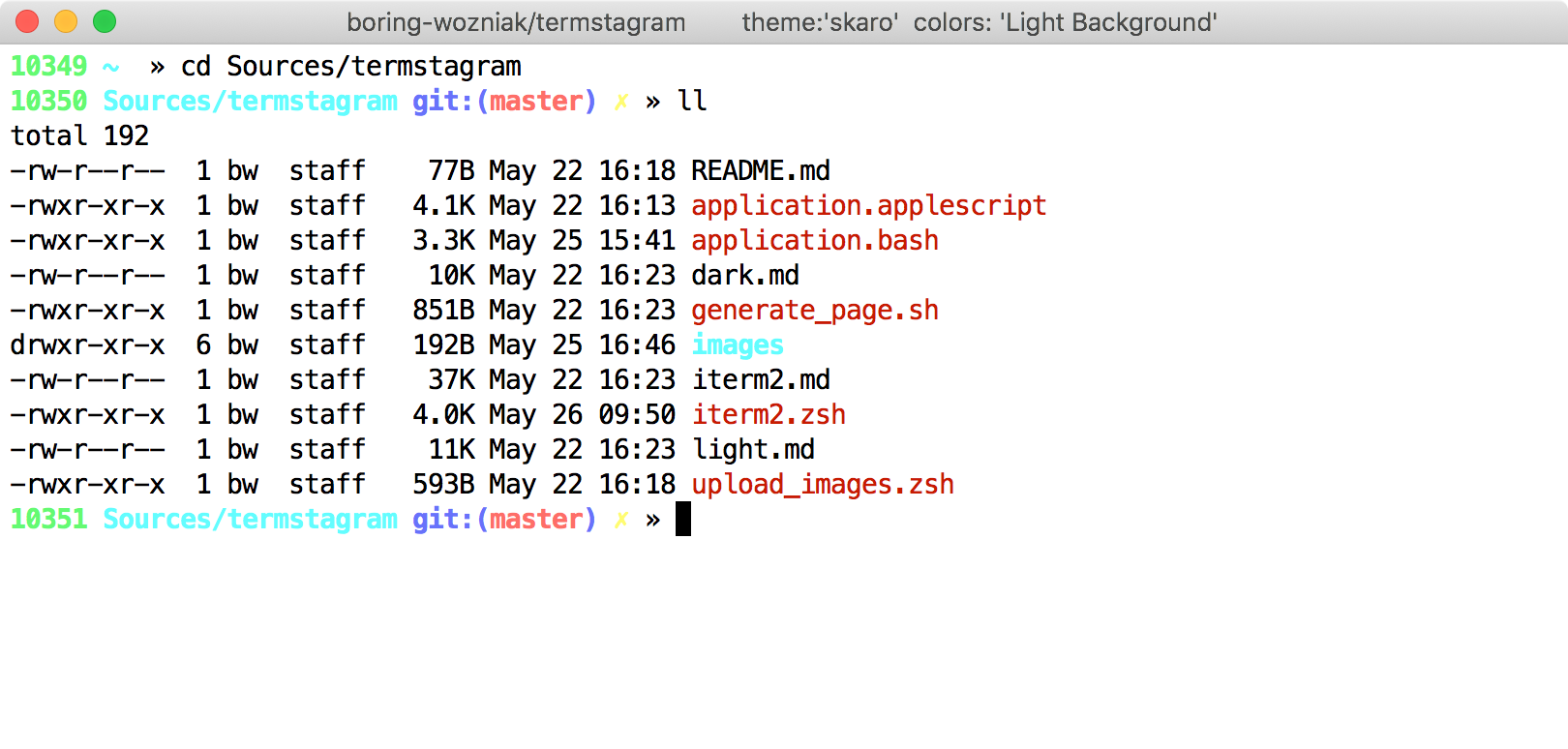This screenshot has width=1568, height=749.
Task: Click 'git:(master)' on the last prompt line
Action: 504,520
